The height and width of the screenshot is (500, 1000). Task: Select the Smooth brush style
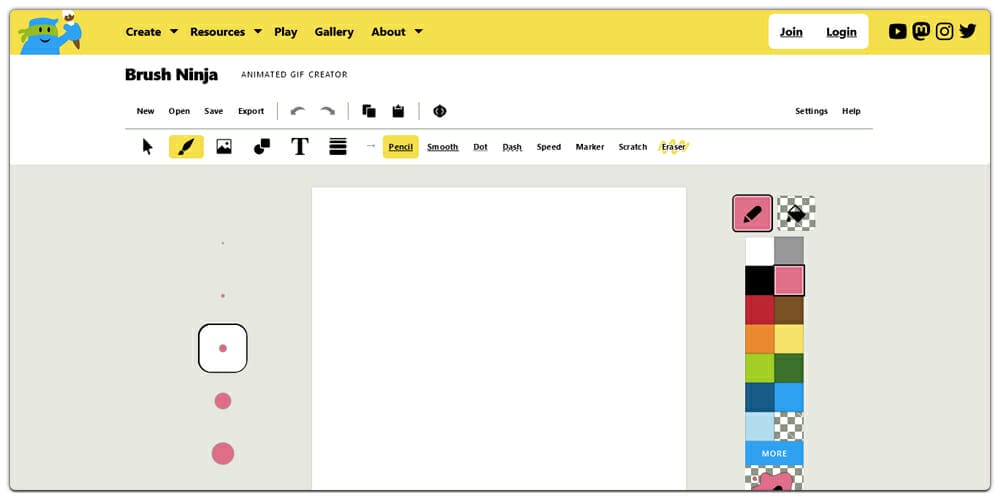point(442,147)
